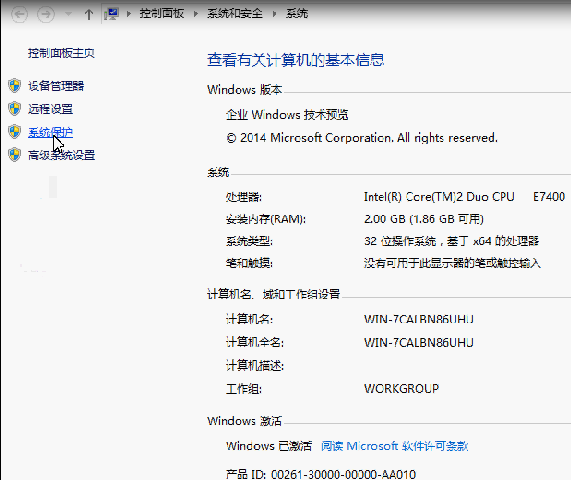This screenshot has height=480, width=571.
Task: Click shield icon beside 设备管理器
Action: pos(15,86)
